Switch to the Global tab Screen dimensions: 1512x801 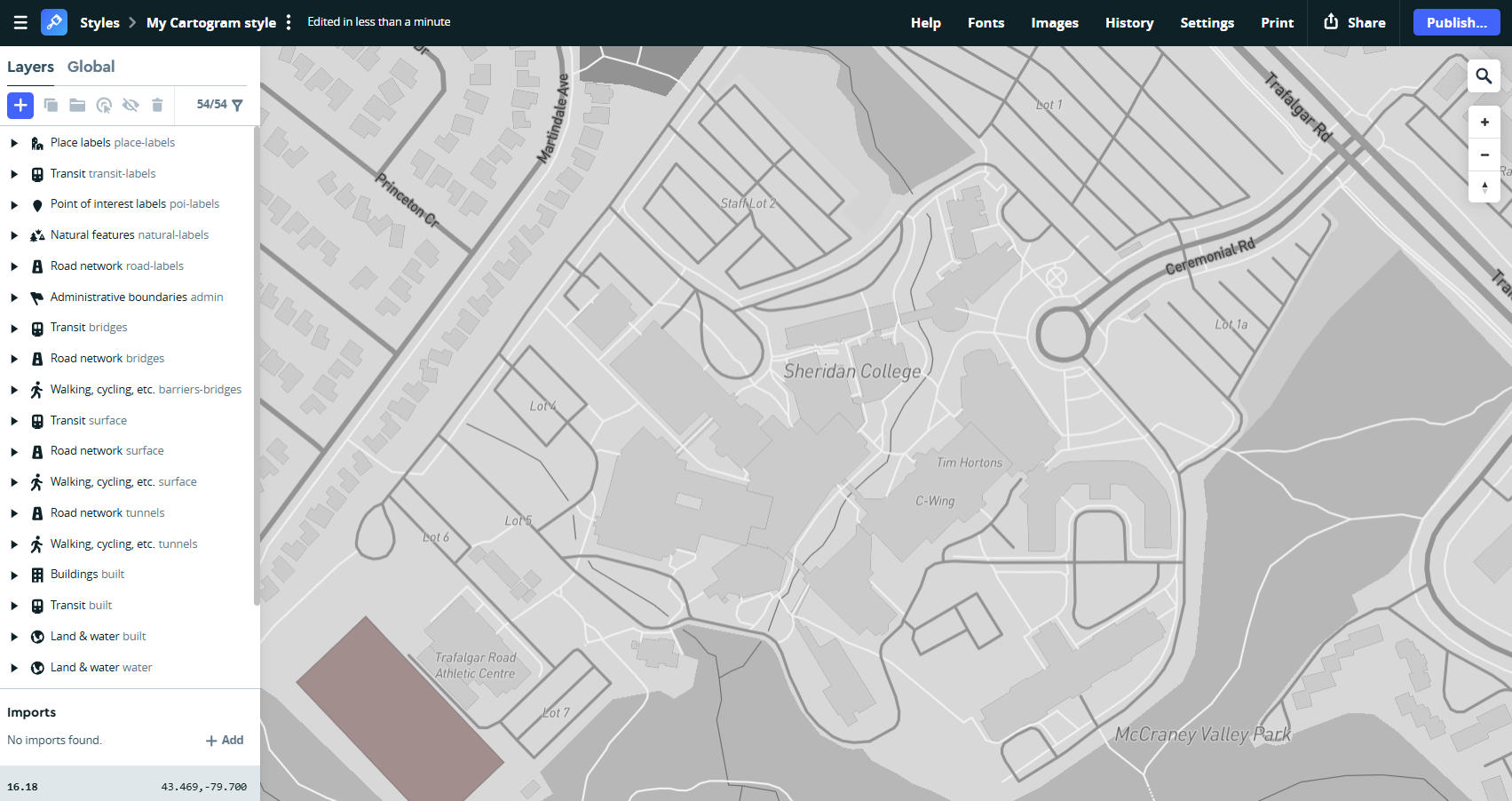(91, 67)
